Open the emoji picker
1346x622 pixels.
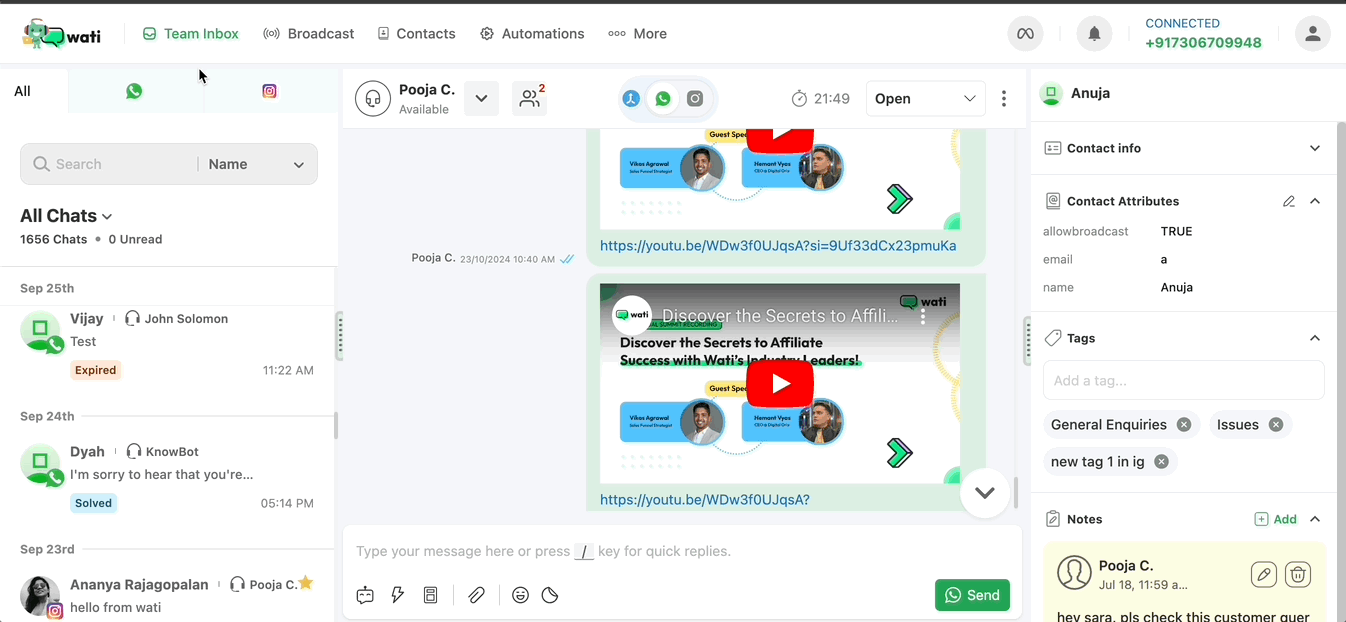[x=520, y=595]
